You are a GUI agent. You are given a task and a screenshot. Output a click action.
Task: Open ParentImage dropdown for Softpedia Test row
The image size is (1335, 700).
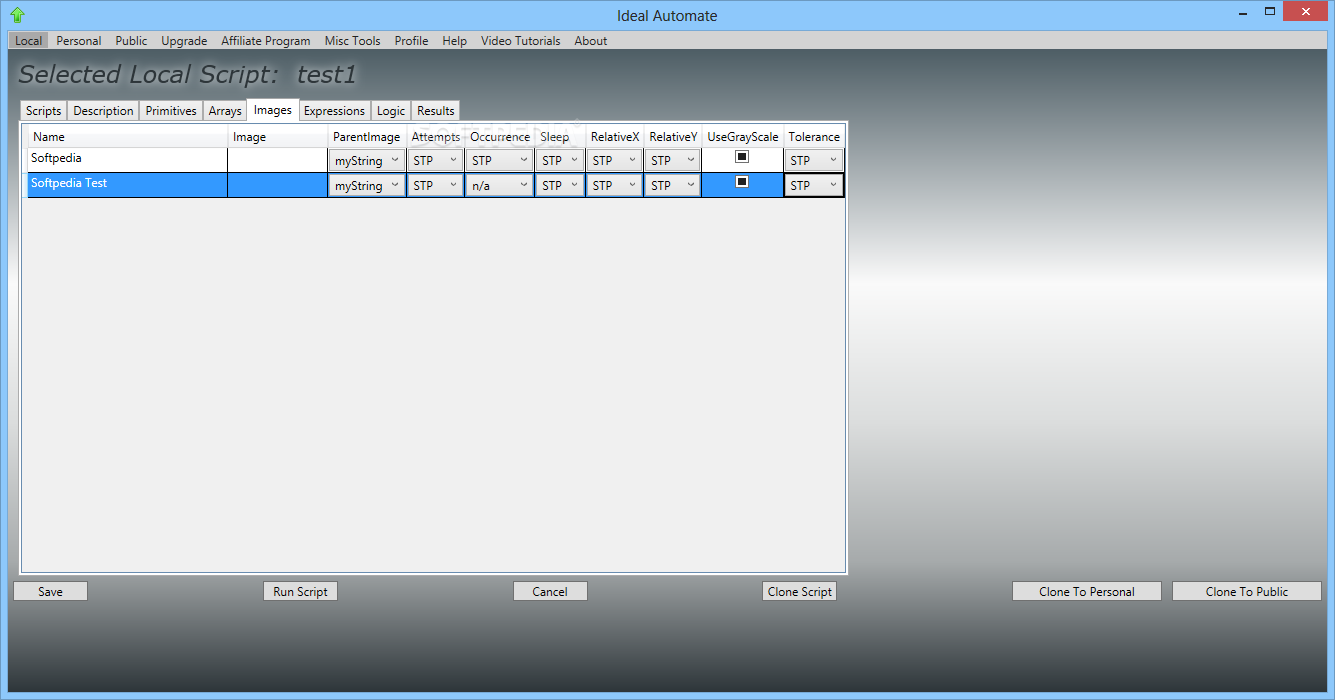(367, 185)
